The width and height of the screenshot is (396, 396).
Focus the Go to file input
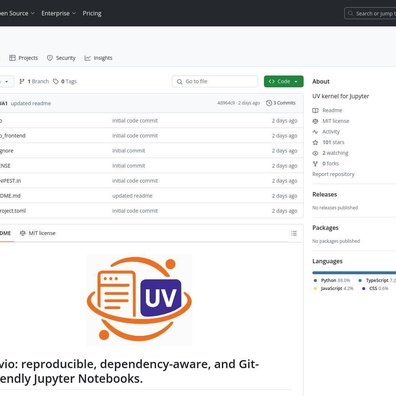coord(215,81)
